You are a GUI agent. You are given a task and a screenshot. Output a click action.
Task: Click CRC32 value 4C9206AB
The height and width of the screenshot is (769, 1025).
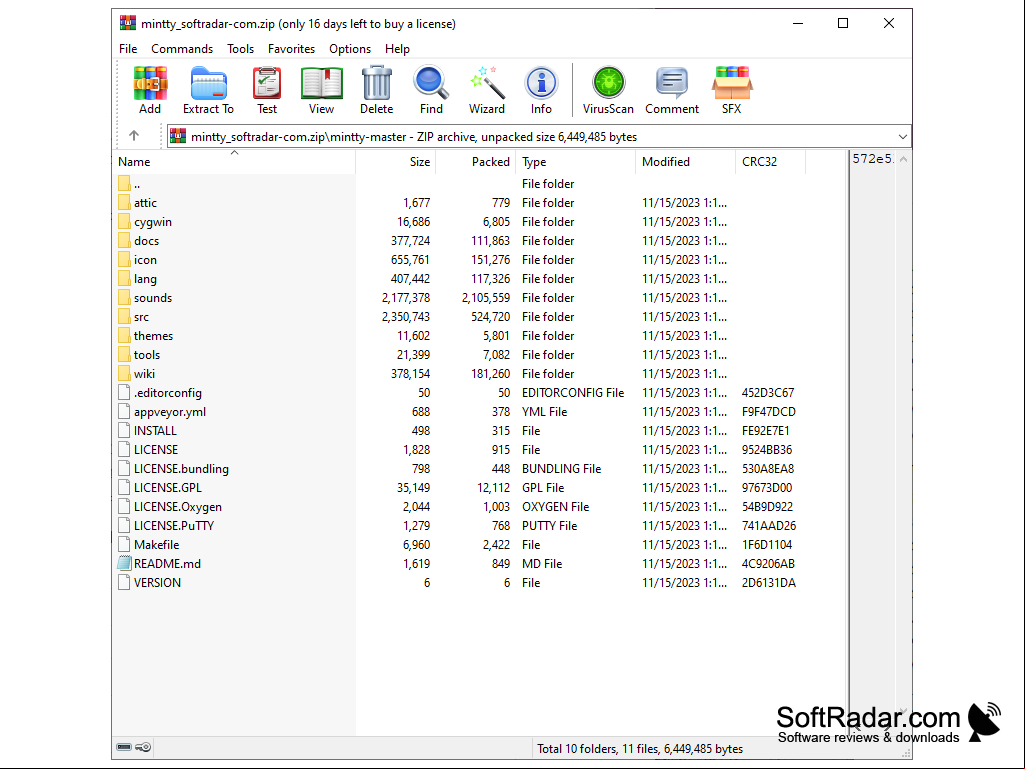coord(768,563)
